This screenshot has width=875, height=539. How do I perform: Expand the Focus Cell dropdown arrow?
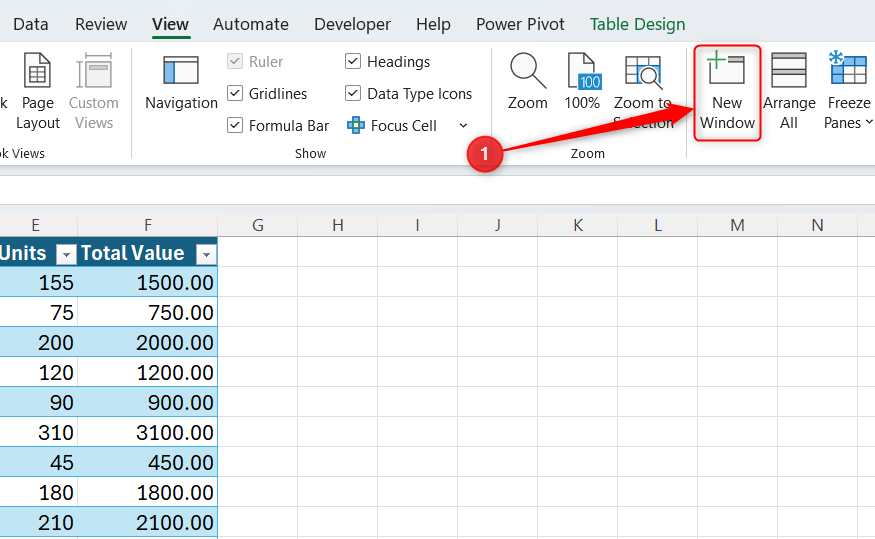(463, 126)
